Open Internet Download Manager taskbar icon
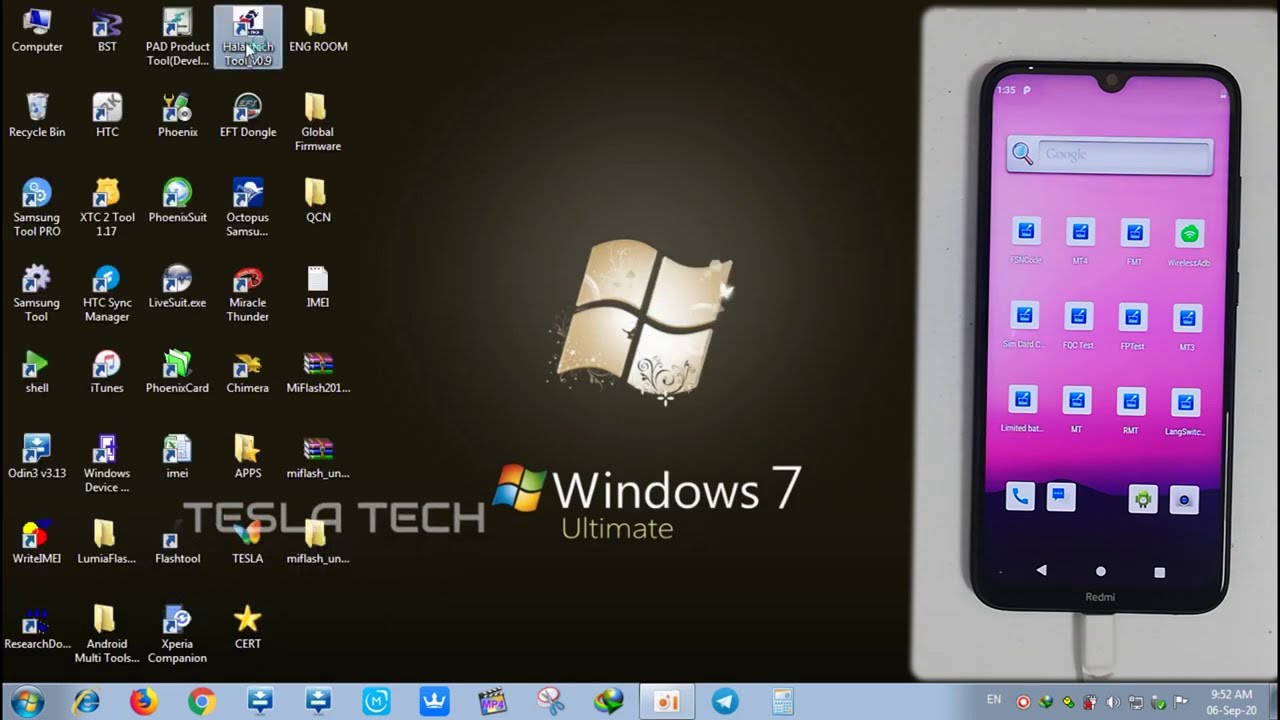Viewport: 1280px width, 720px height. [609, 702]
